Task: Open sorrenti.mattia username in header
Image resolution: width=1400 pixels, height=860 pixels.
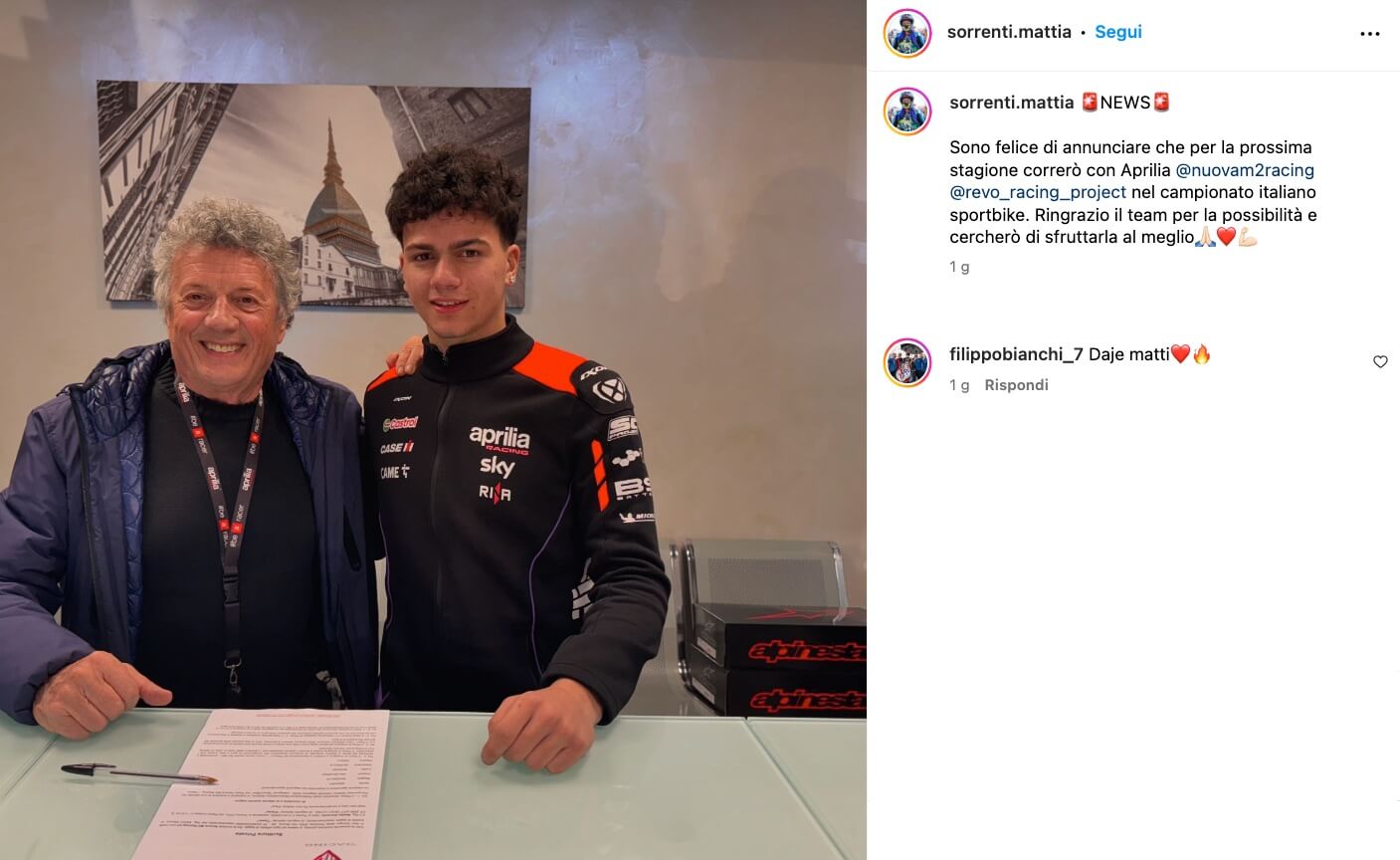Action: click(1009, 32)
